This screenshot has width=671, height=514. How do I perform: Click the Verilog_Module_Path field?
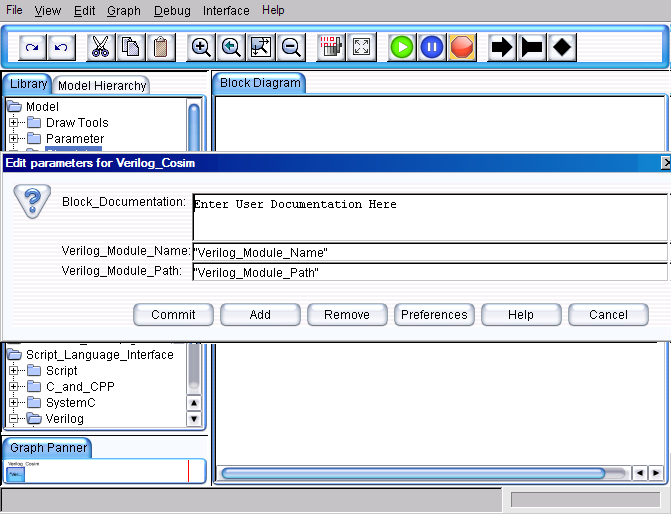coord(430,272)
